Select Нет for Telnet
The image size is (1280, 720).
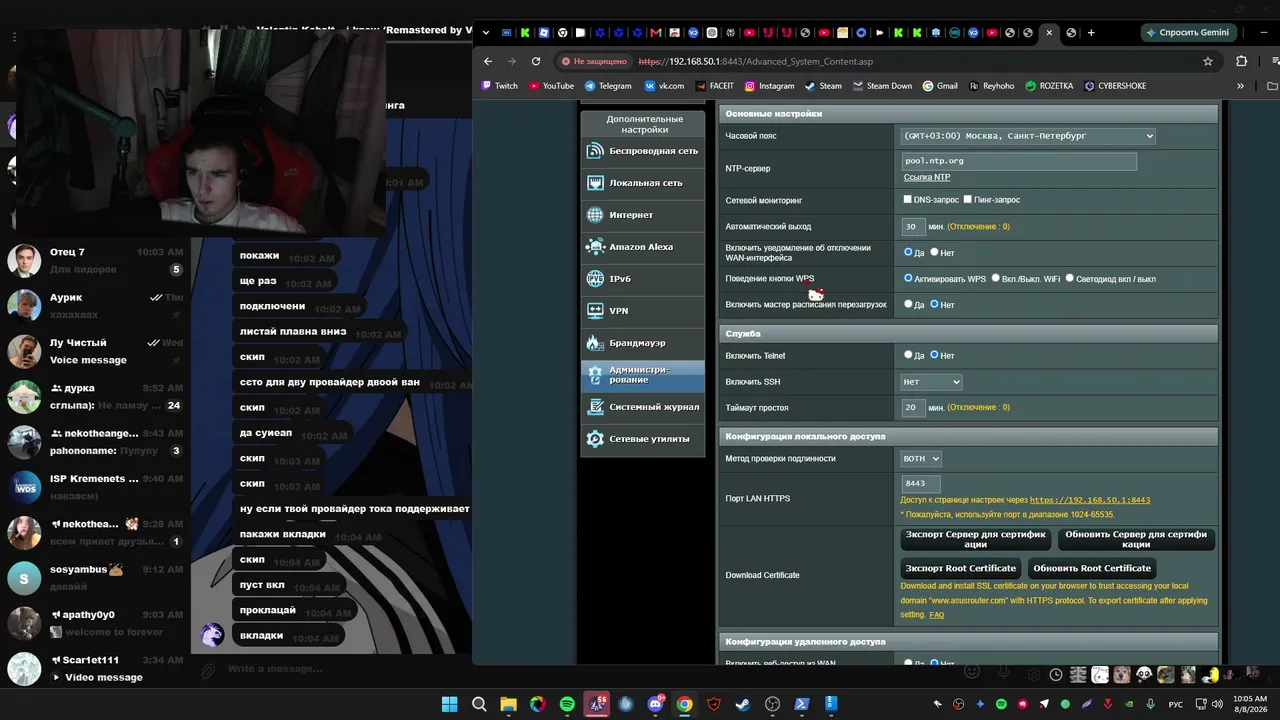[x=935, y=355]
